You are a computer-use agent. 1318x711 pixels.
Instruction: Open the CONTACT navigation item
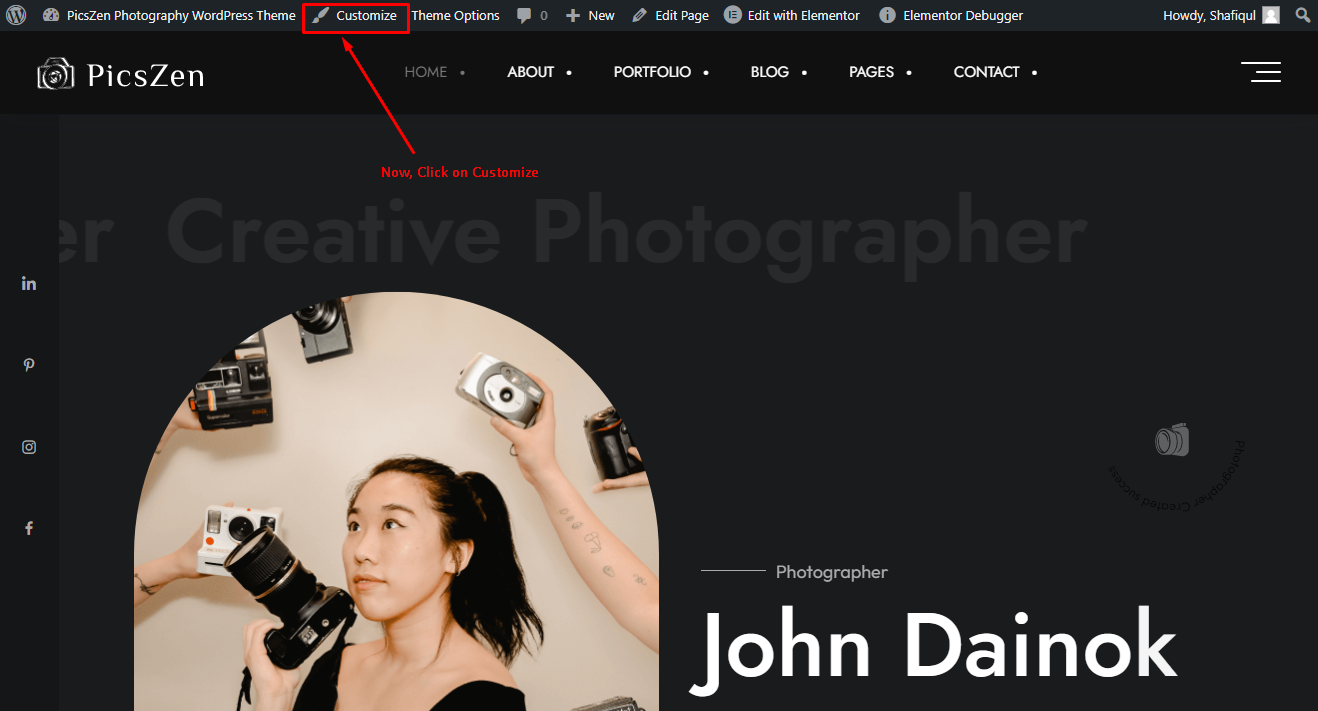point(986,72)
